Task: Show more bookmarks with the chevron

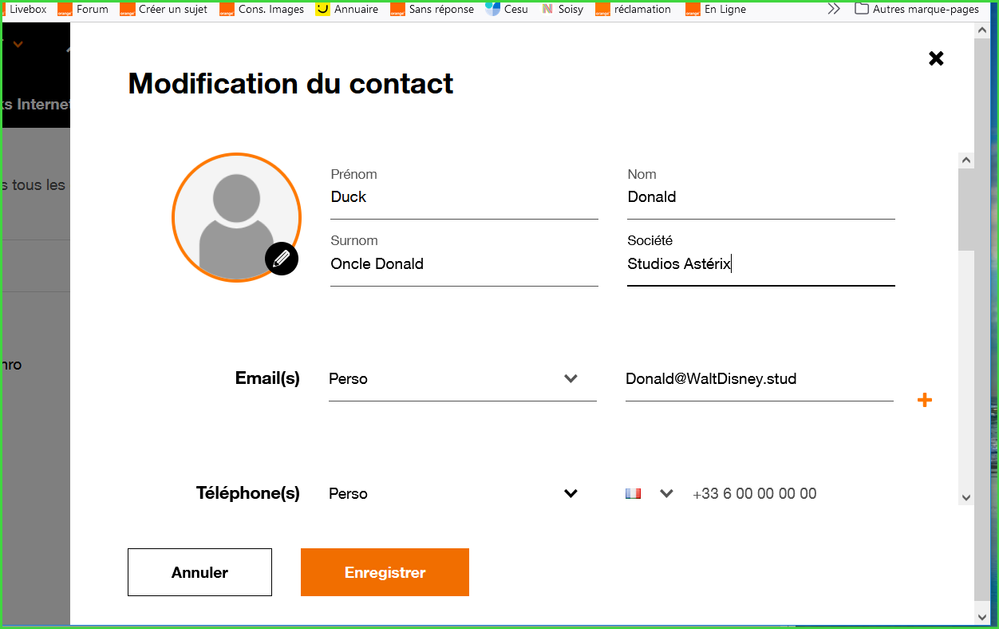Action: 833,9
